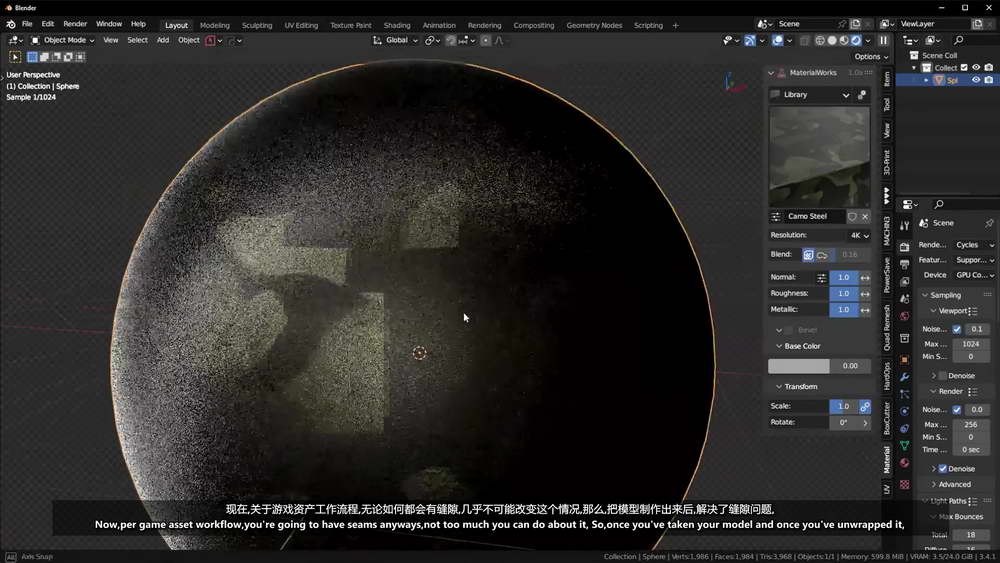Screen dimensions: 1000x563
Task: Open the File menu
Action: point(27,24)
